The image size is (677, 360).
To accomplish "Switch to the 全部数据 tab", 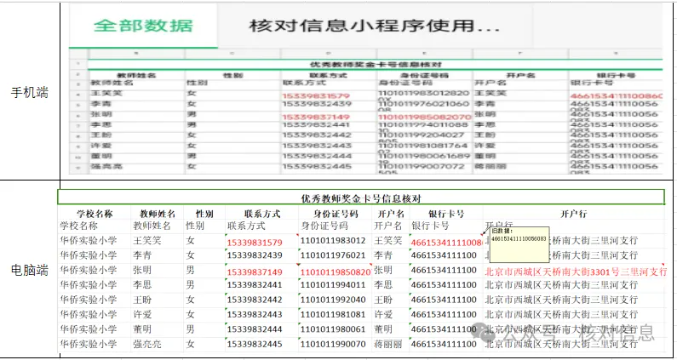I will point(143,26).
